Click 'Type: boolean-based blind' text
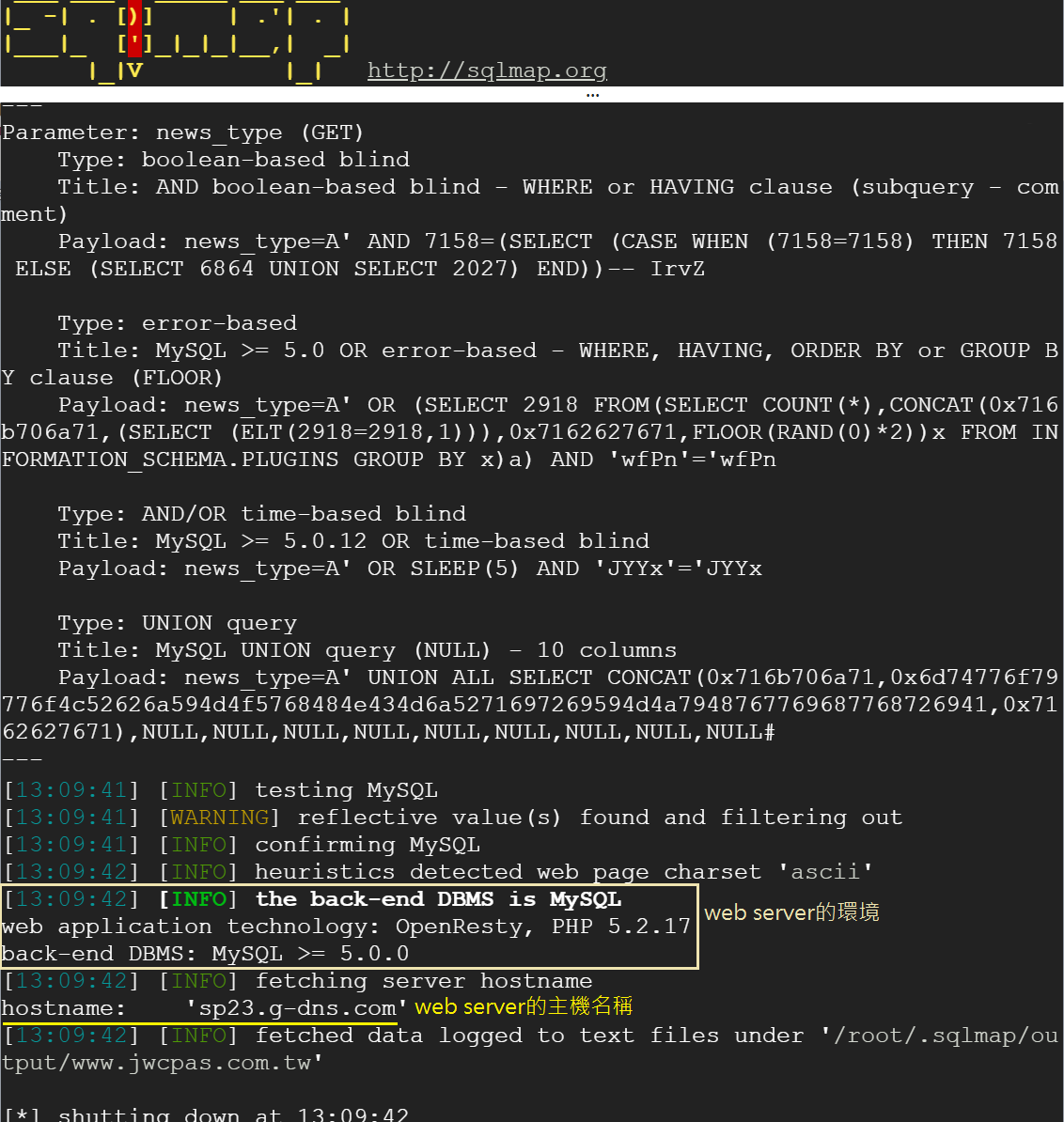Image resolution: width=1064 pixels, height=1122 pixels. (x=234, y=160)
